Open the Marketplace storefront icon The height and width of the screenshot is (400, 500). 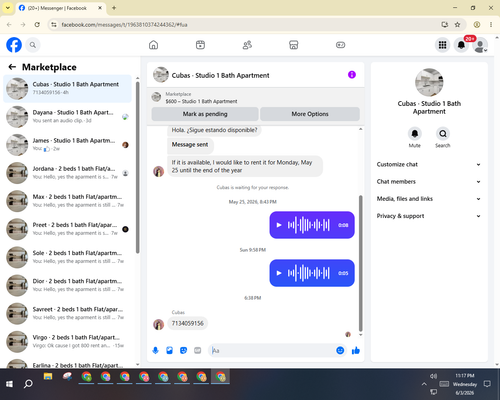294,45
